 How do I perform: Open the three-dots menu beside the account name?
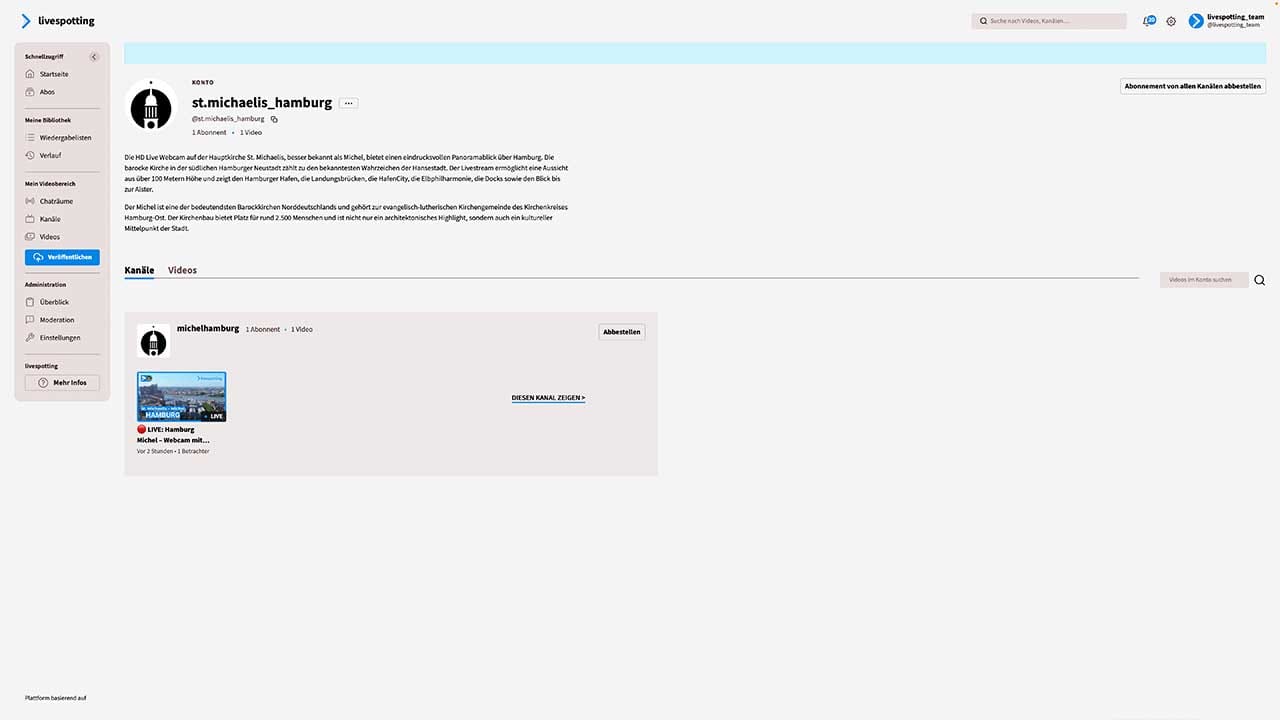click(x=348, y=103)
